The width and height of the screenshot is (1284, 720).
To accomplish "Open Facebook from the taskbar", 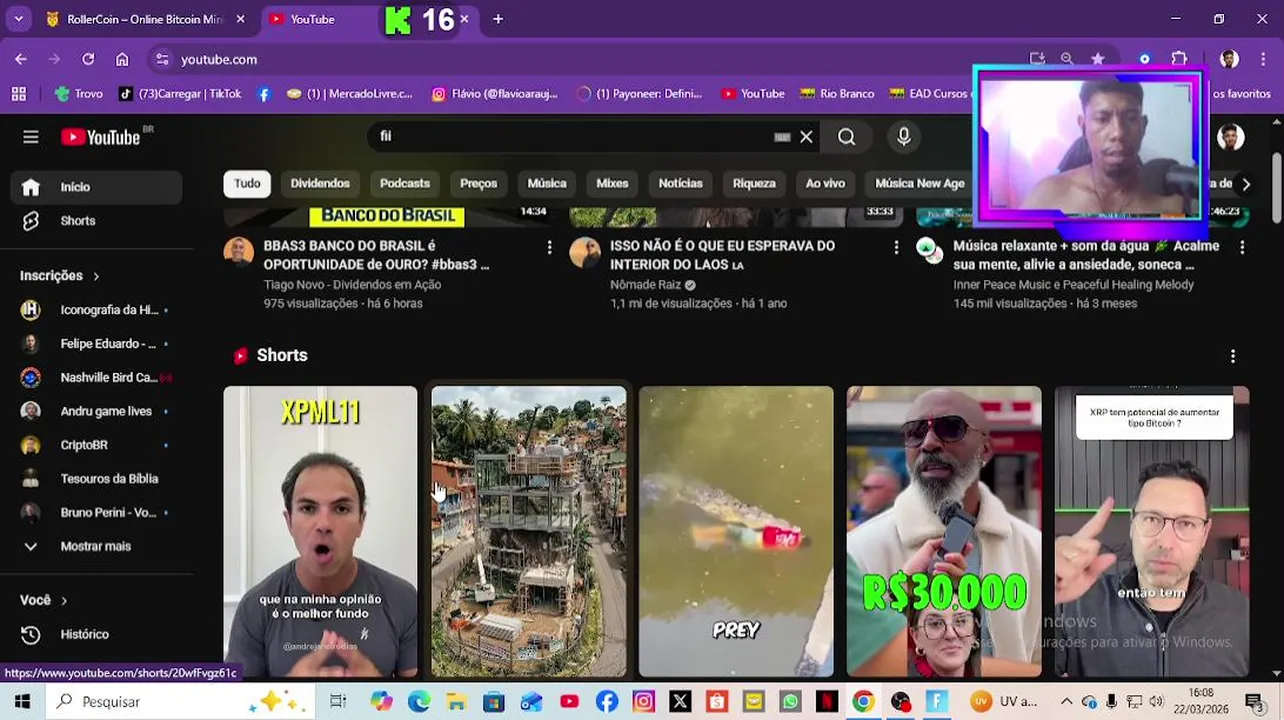I will click(607, 702).
